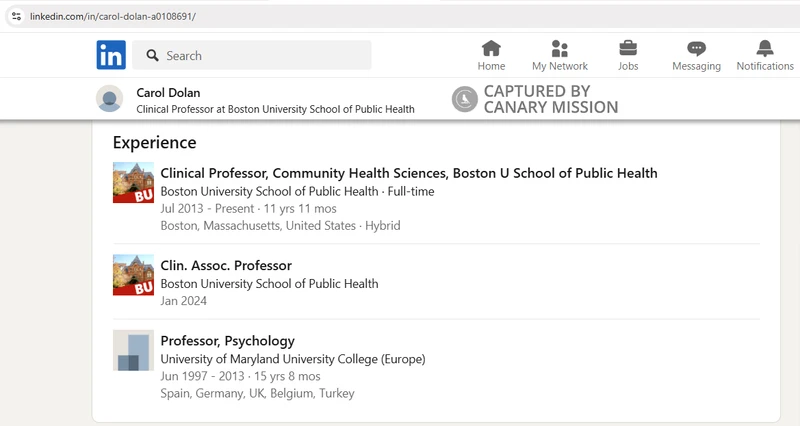Click the magnifier icon in Search box
The height and width of the screenshot is (426, 800).
pos(152,55)
